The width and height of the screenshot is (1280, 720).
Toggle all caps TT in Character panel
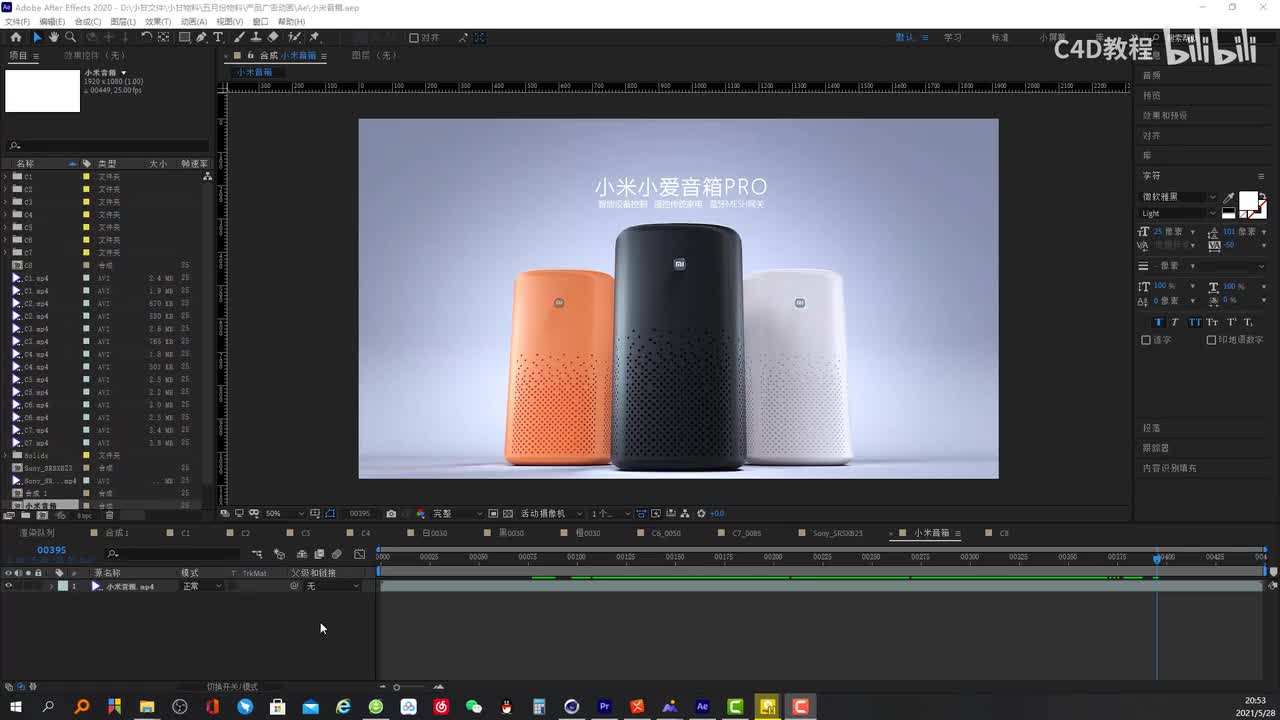click(1193, 322)
